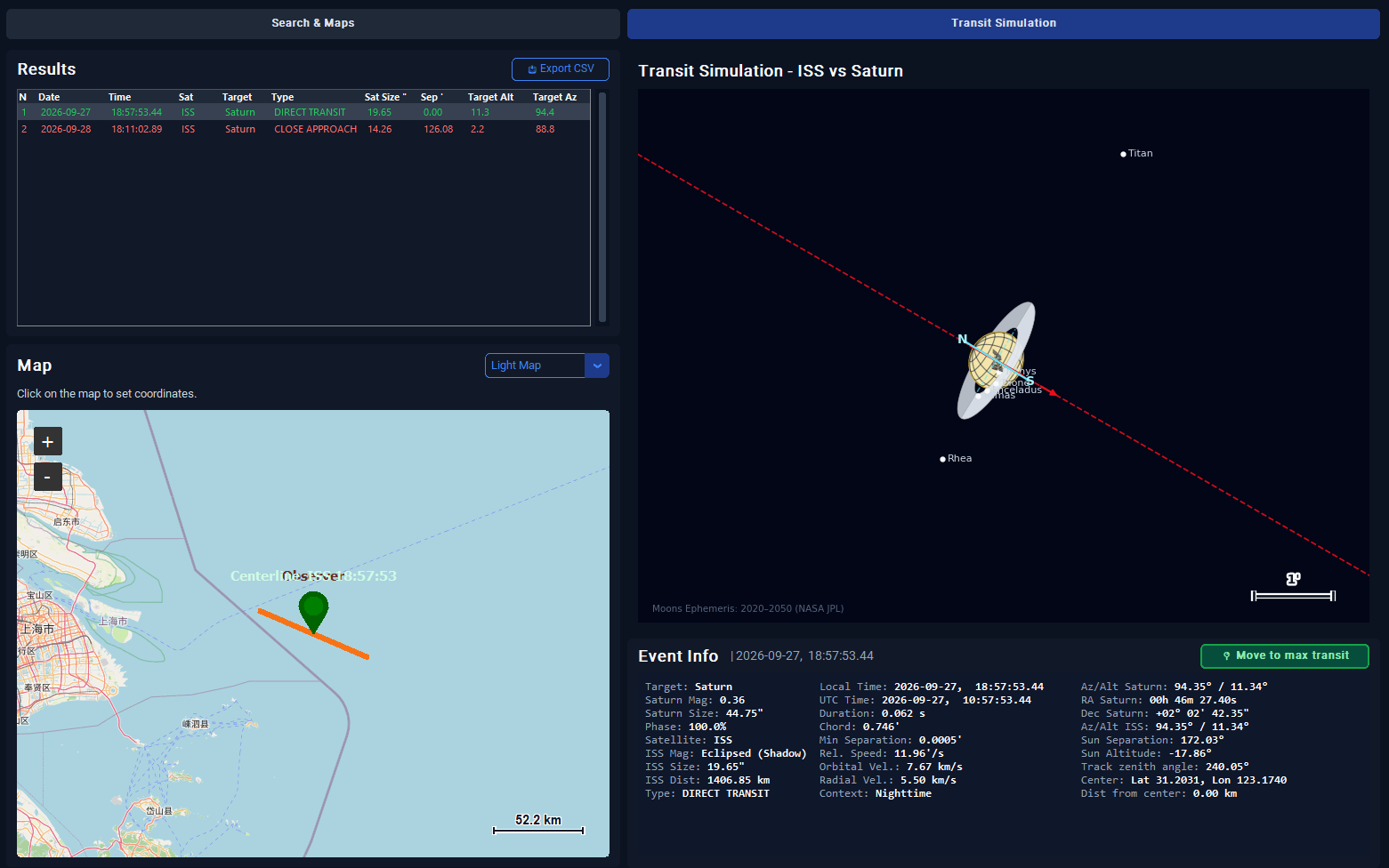Click the red ISS direction arrowhead
Viewport: 1389px width, 868px height.
1053,392
